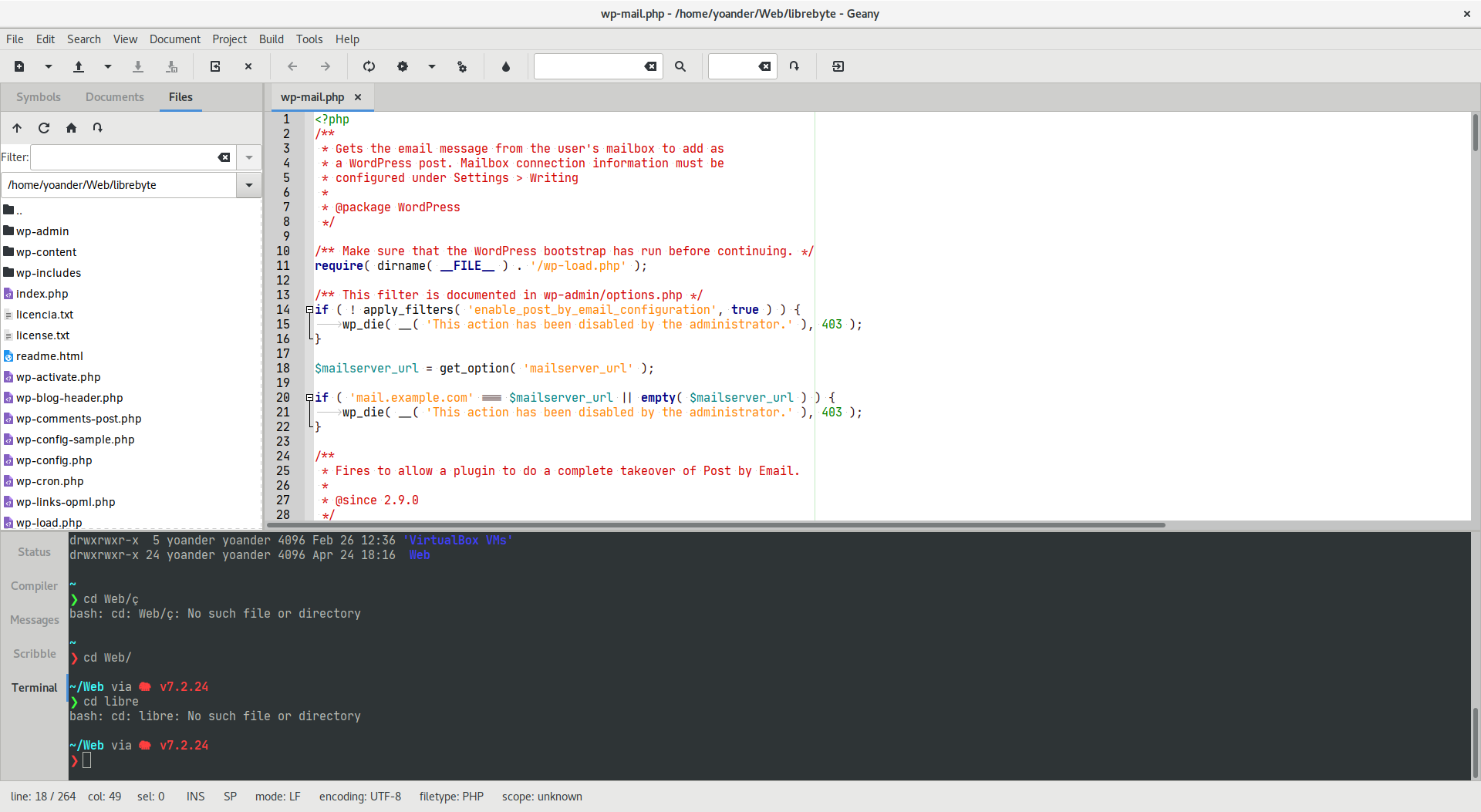Select wp-cron.php in file list

[50, 481]
